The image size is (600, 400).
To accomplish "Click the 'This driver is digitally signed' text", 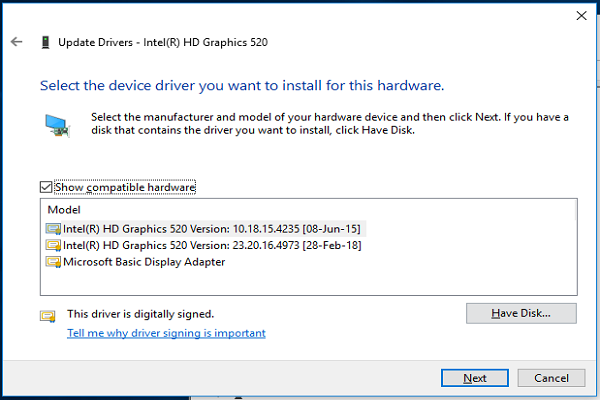I will pyautogui.click(x=140, y=314).
